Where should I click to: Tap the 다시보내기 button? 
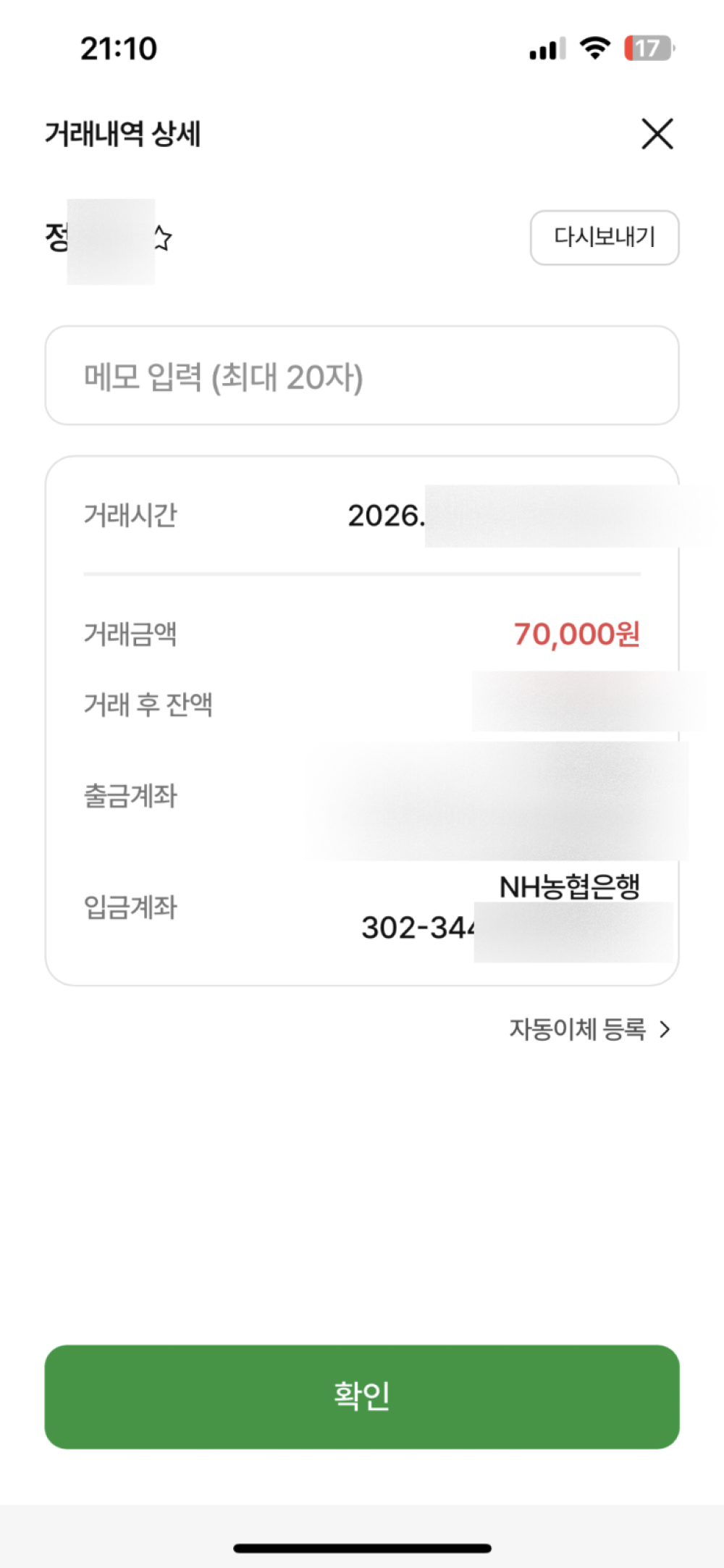click(x=605, y=238)
